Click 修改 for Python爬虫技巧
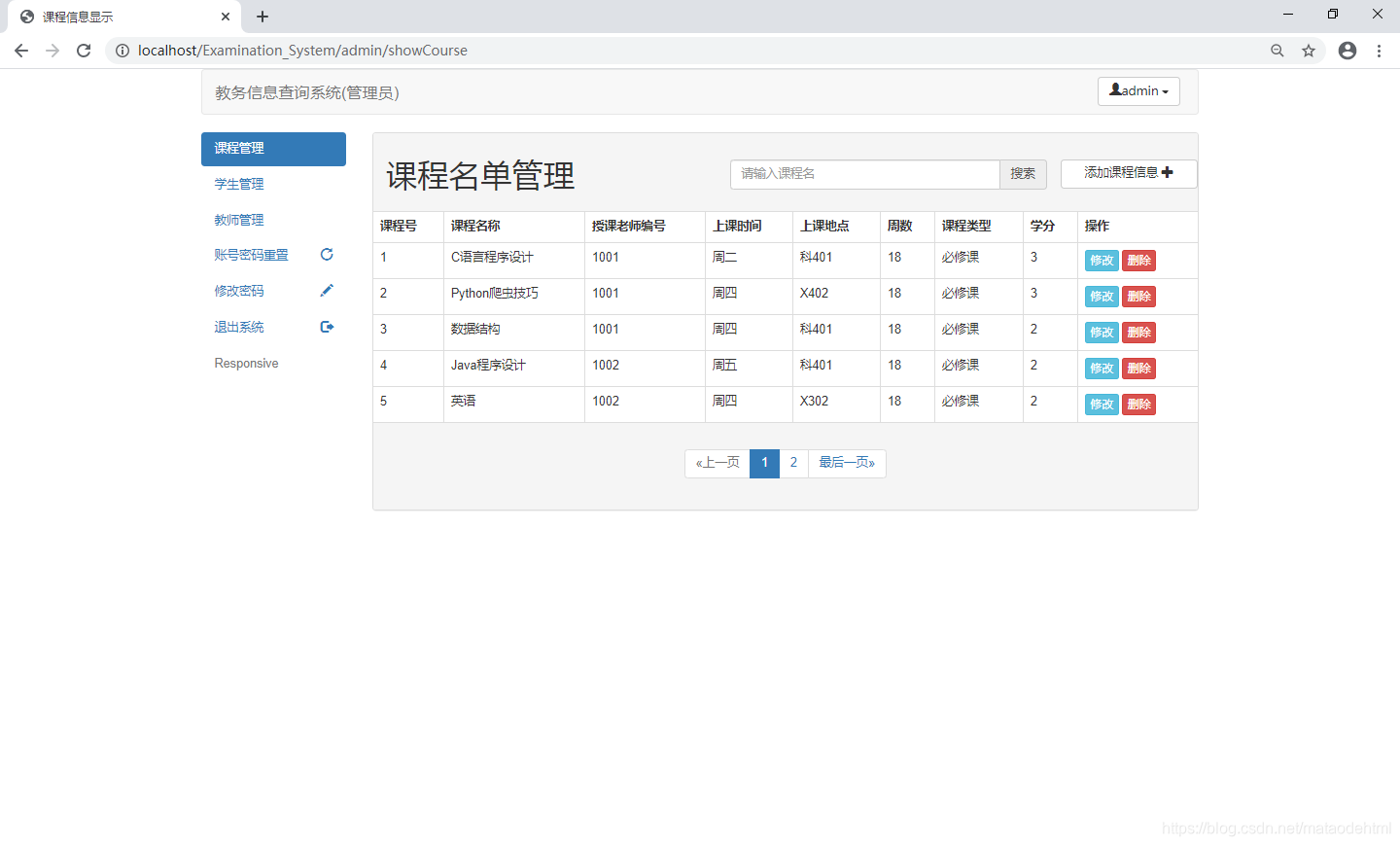 tap(1102, 297)
